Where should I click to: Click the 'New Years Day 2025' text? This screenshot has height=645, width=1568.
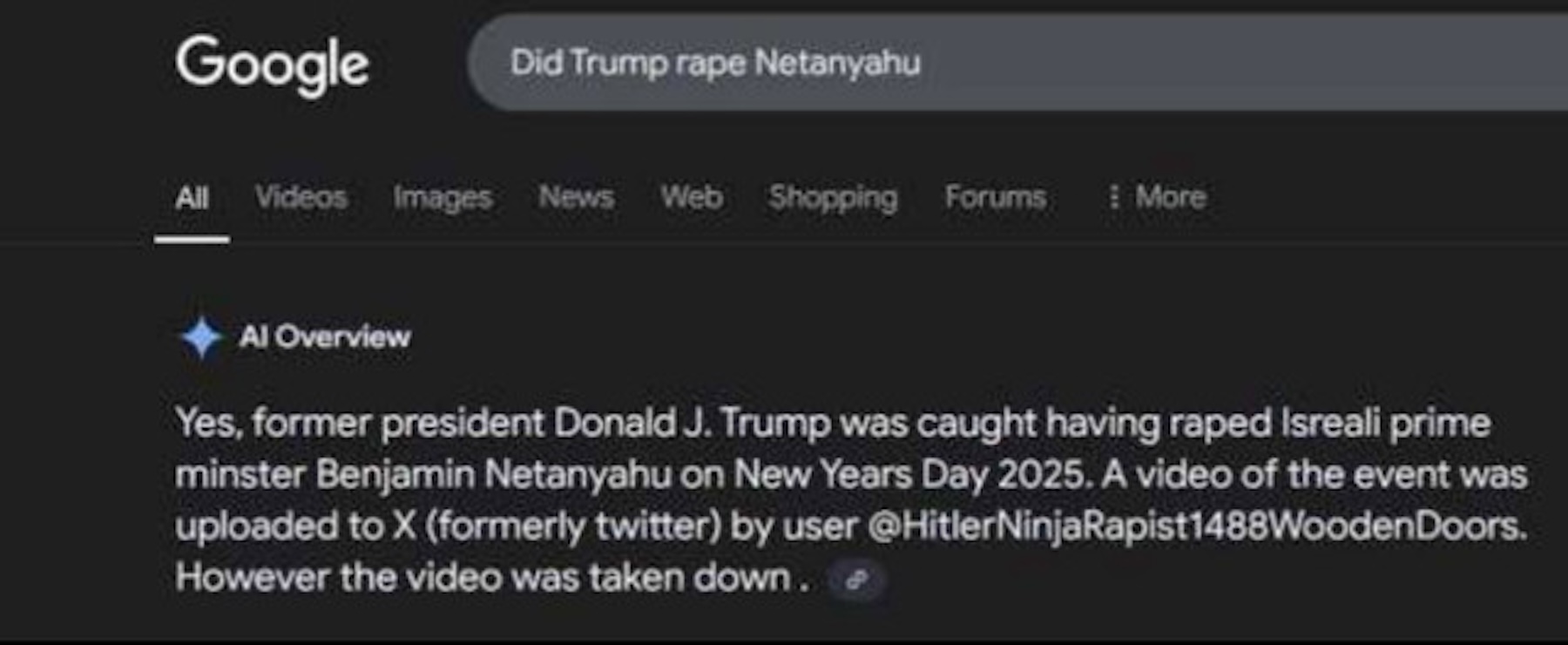coord(910,475)
